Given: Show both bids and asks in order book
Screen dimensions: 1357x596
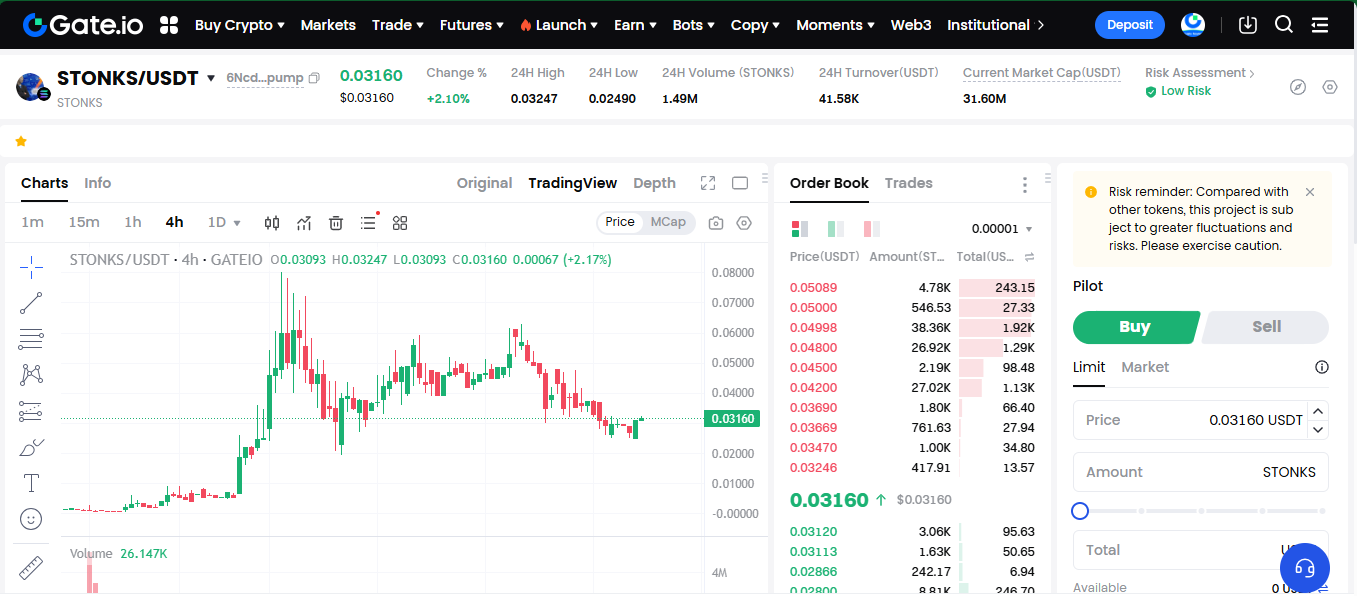Looking at the screenshot, I should [x=799, y=229].
